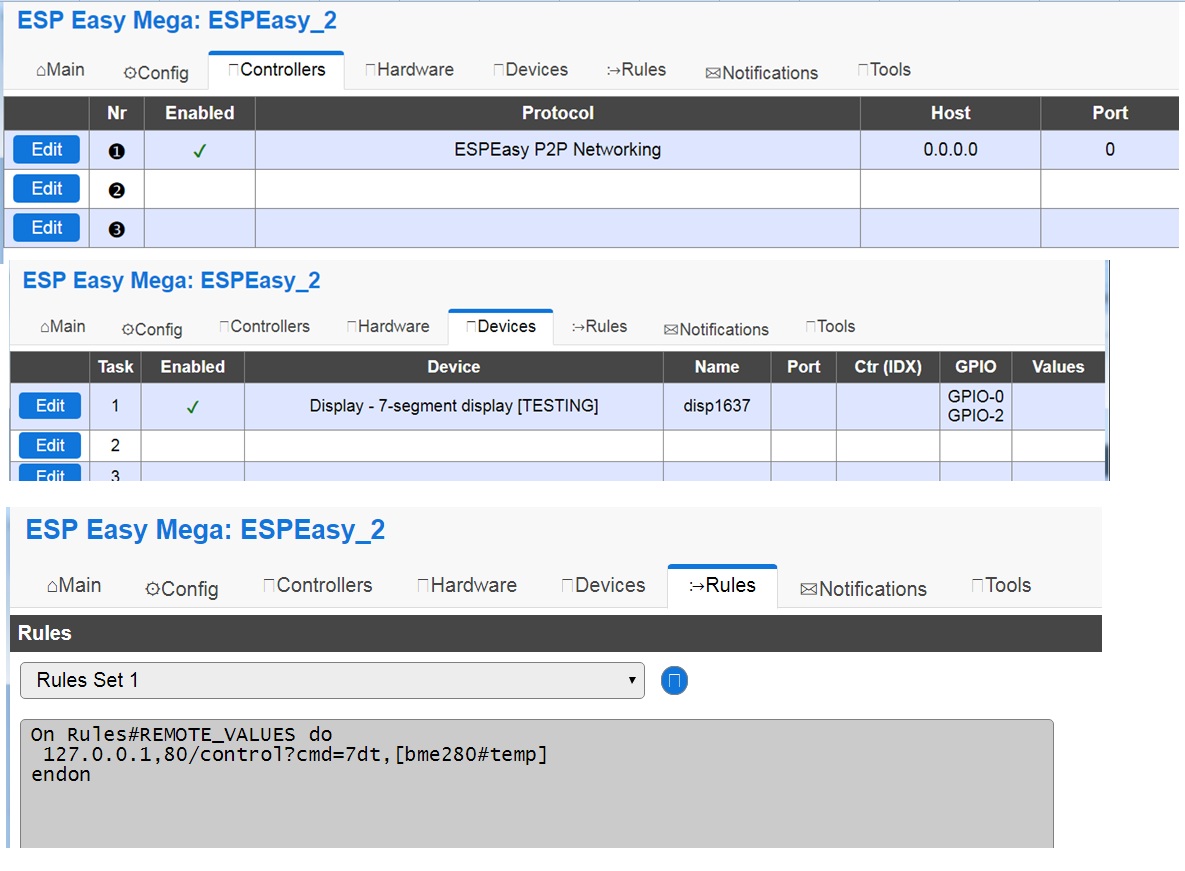Click into the rules text editor area
Screen dimensions: 1185x871
point(537,783)
